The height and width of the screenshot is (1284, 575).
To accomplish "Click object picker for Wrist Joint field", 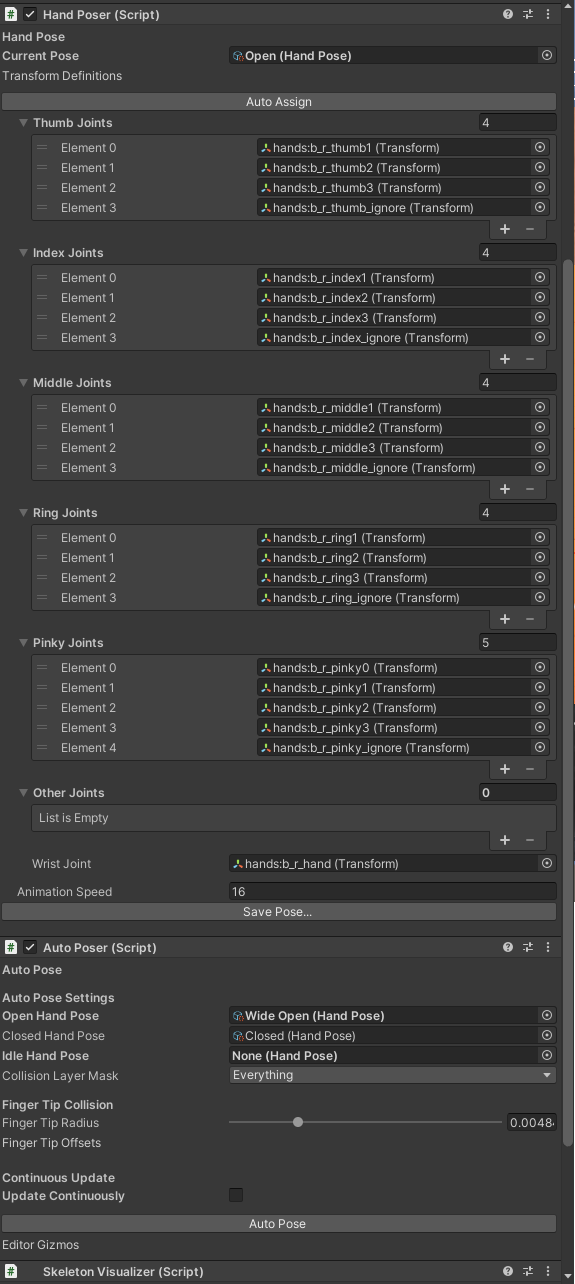I will [547, 864].
